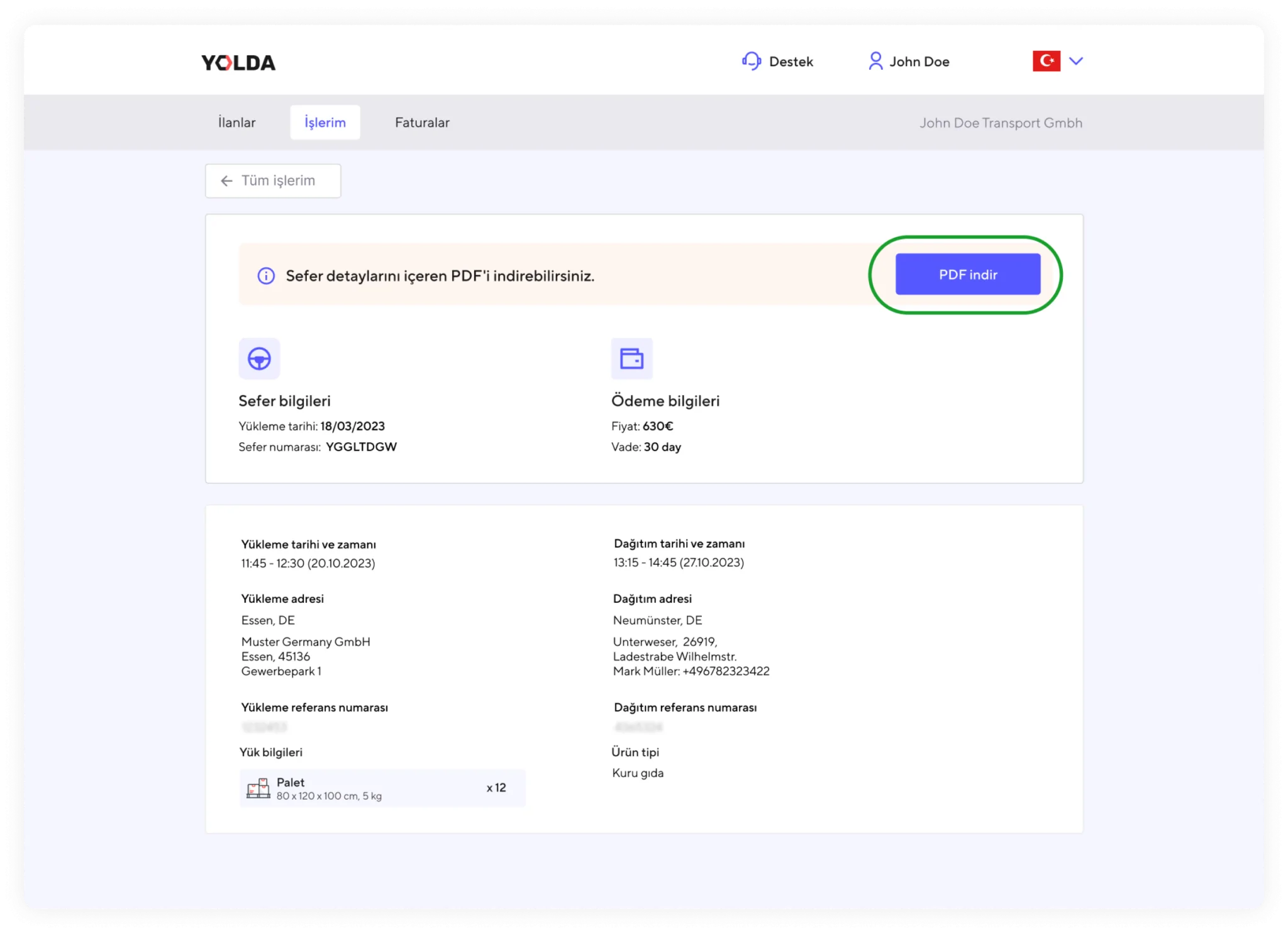Click the trip number YGGLTDGW
The image size is (1288, 933).
point(361,447)
